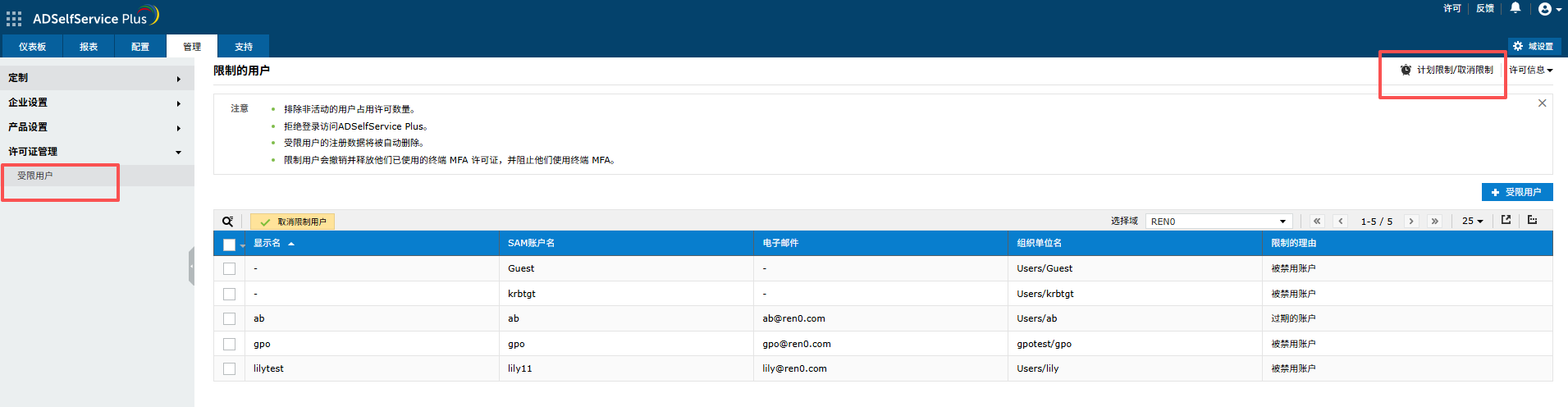Select the checkbox for user gpo

(x=229, y=345)
